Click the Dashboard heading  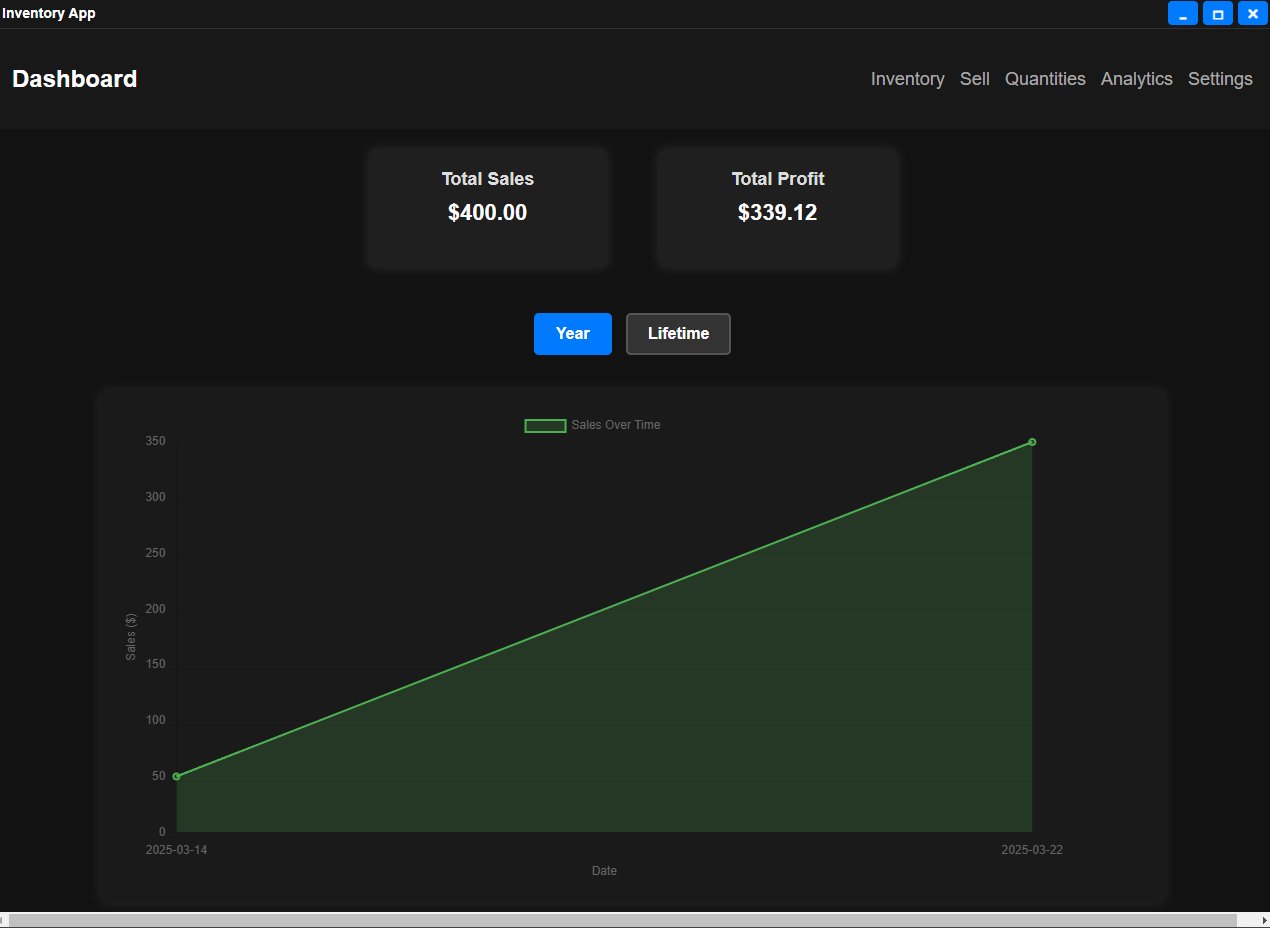click(74, 79)
